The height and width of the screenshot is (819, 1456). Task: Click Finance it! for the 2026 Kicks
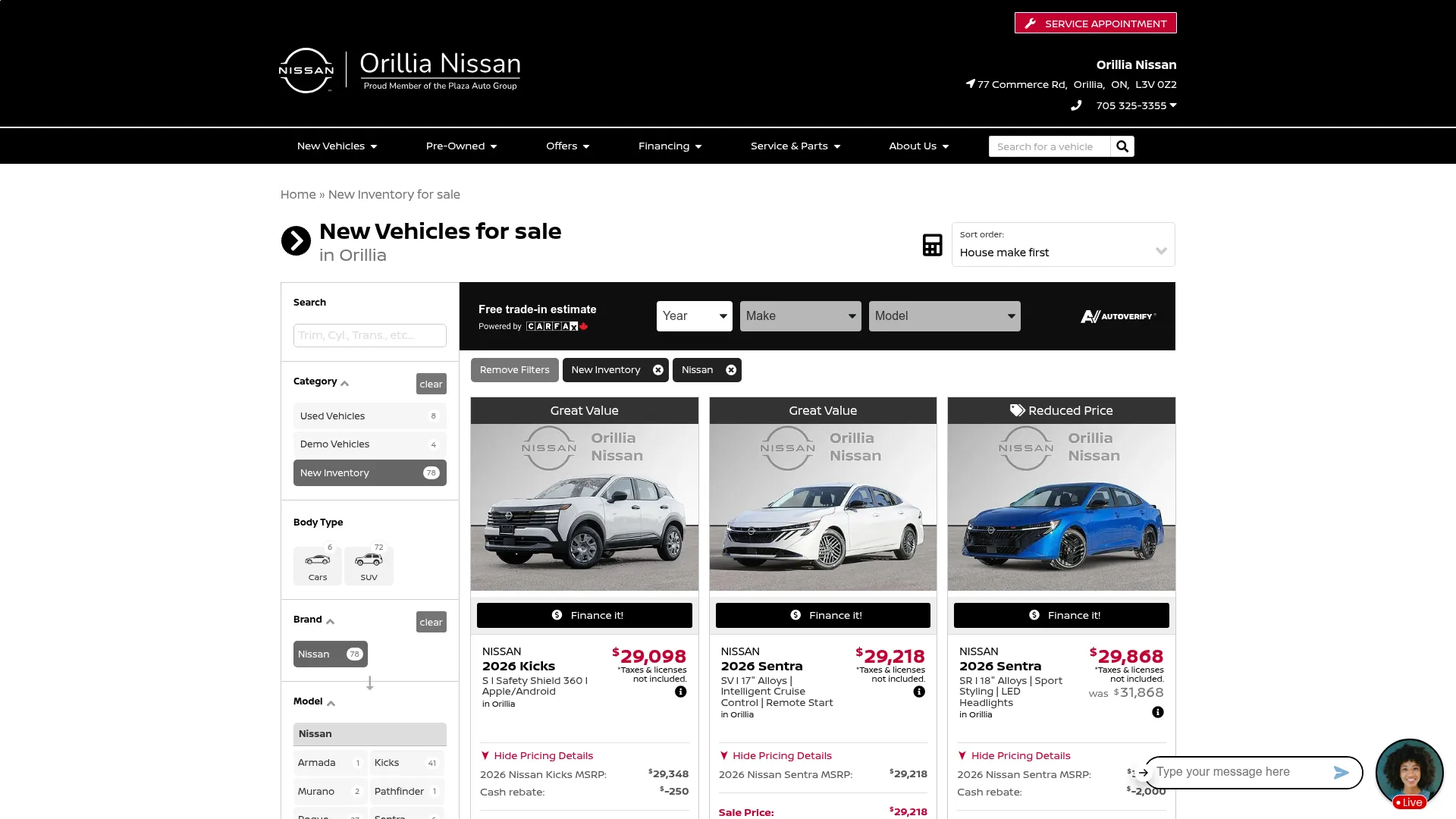tap(585, 615)
